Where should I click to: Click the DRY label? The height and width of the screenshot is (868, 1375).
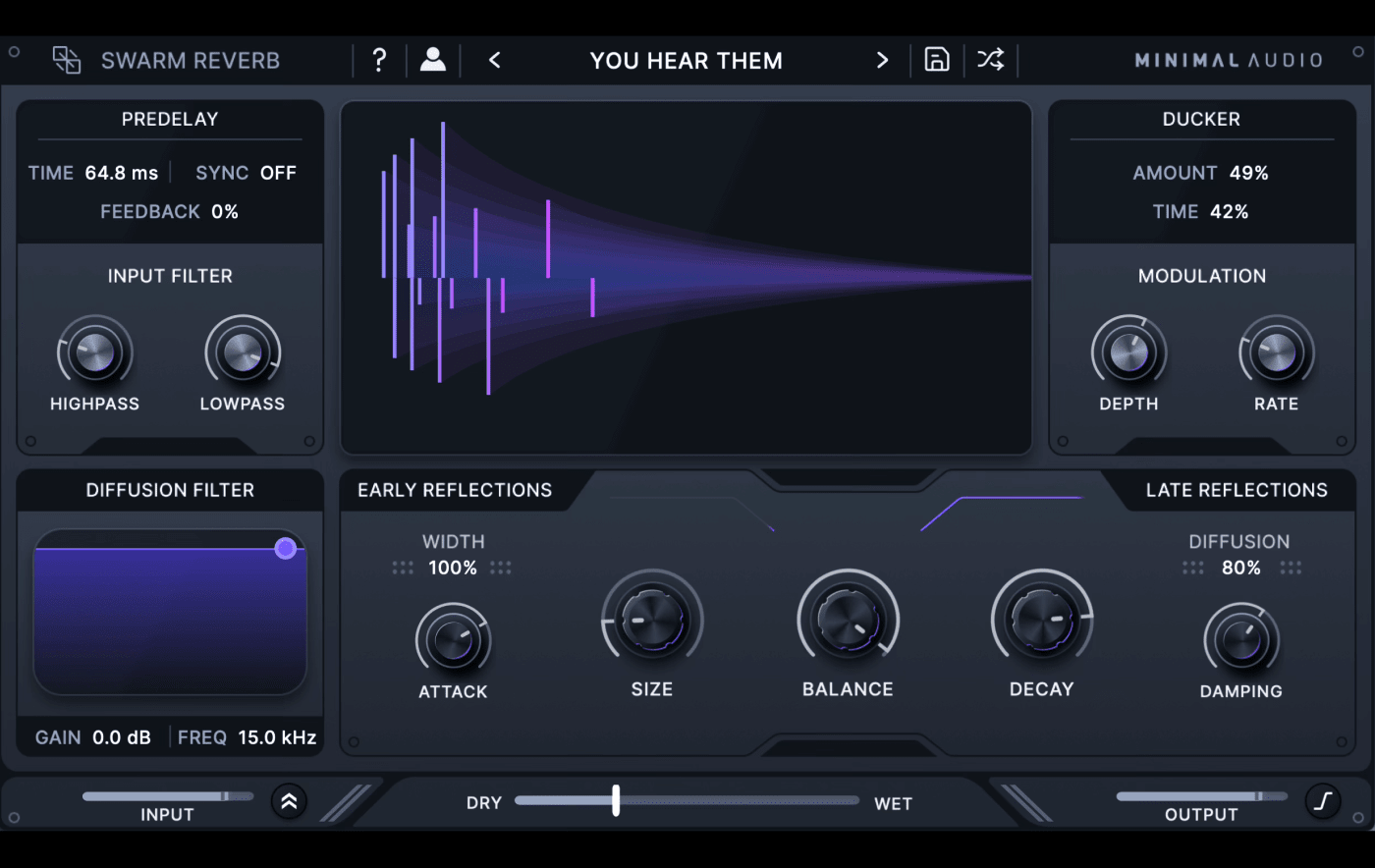484,803
